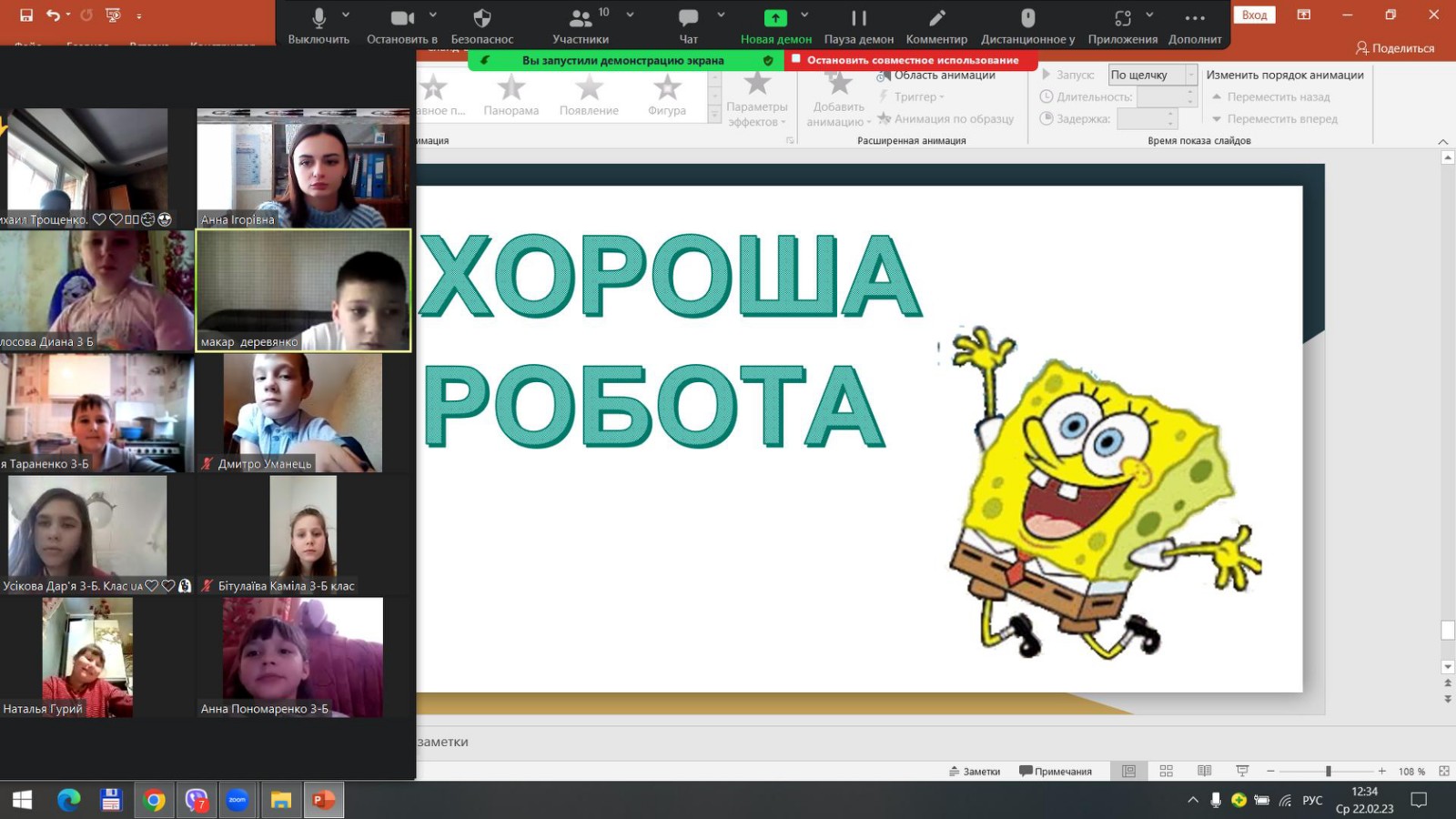Click Добавить анимацию button

click(838, 98)
